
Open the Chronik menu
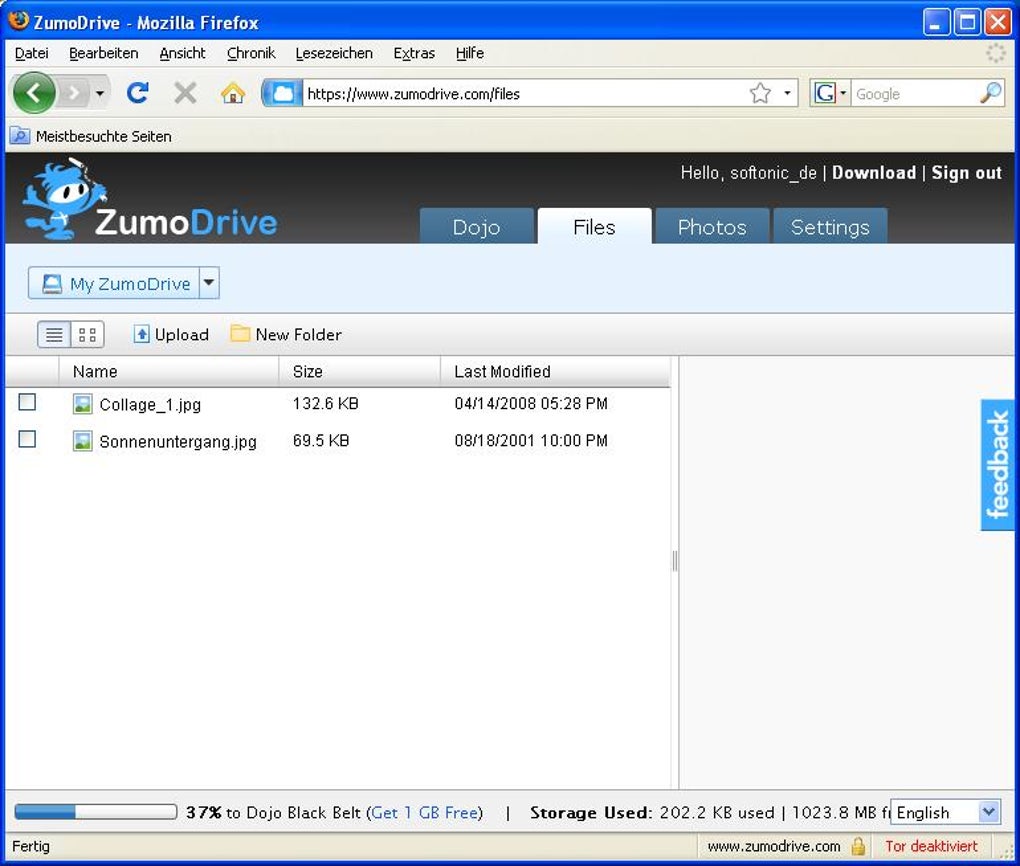251,53
